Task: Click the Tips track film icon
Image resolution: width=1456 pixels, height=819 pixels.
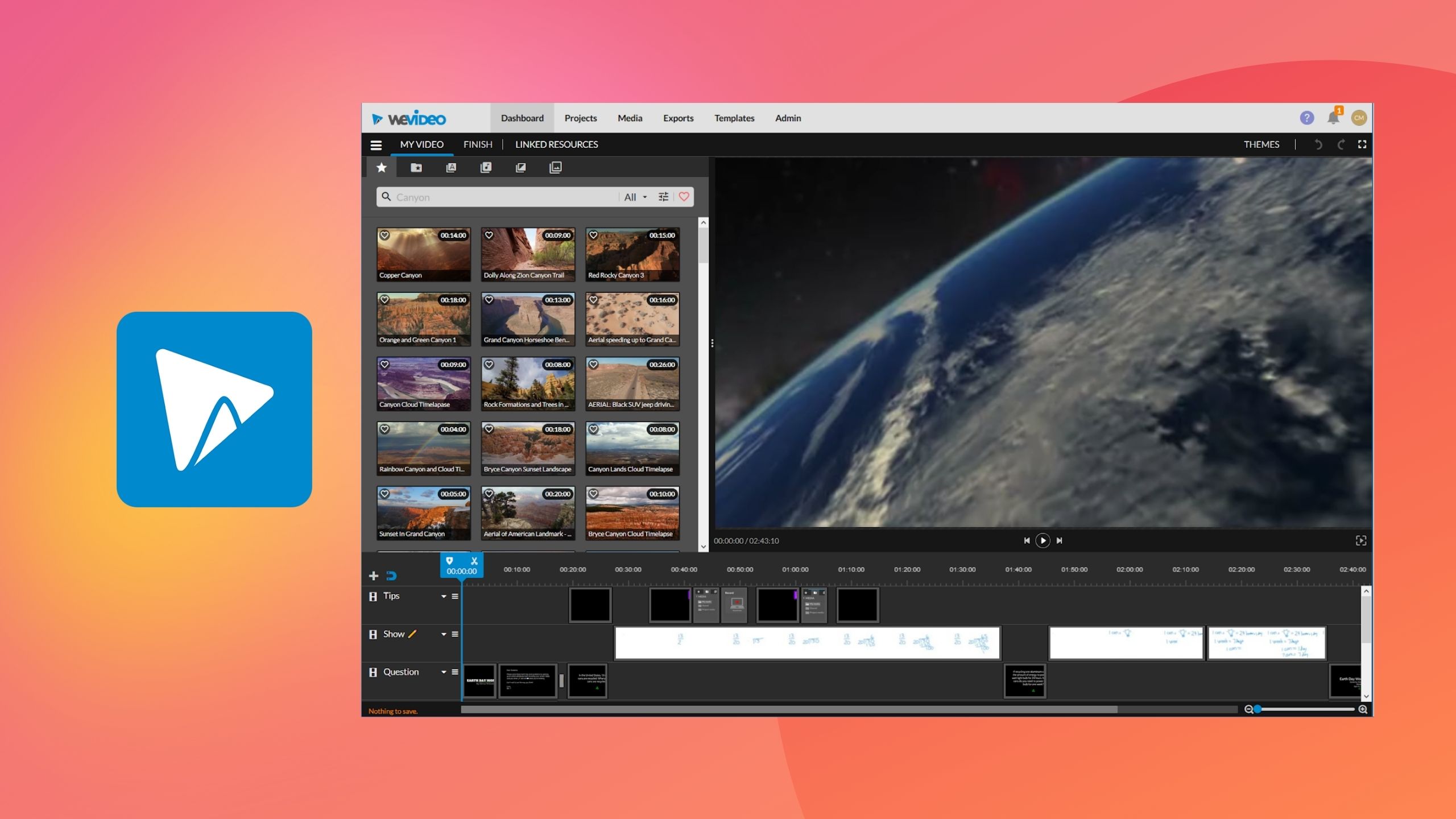Action: 373,597
